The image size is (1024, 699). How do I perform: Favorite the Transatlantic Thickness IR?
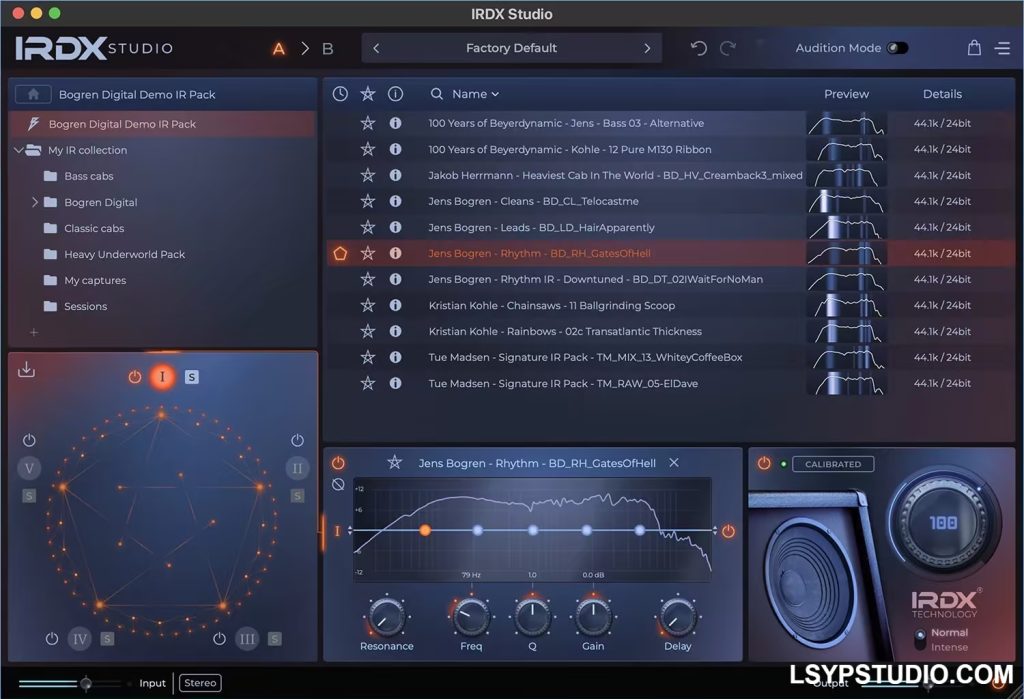coord(368,331)
